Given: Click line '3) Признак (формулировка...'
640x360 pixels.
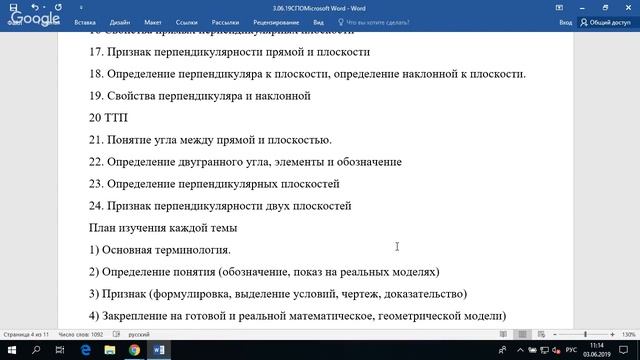Looking at the screenshot, I should point(278,294).
